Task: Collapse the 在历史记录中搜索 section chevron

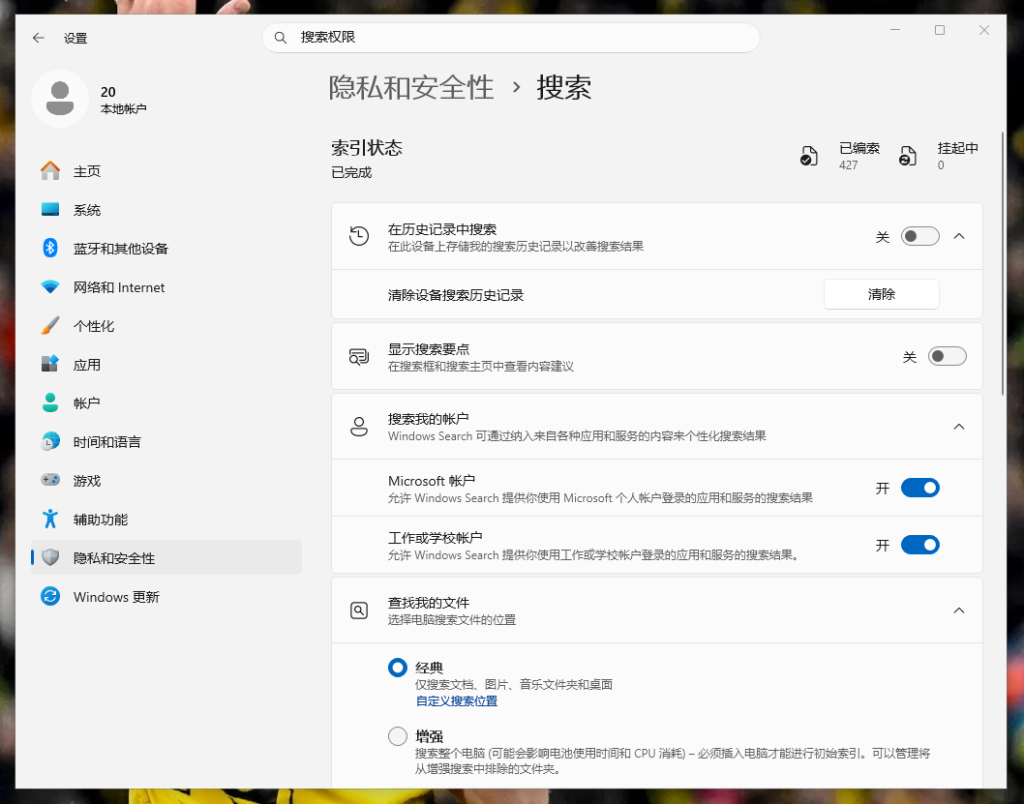Action: (959, 236)
